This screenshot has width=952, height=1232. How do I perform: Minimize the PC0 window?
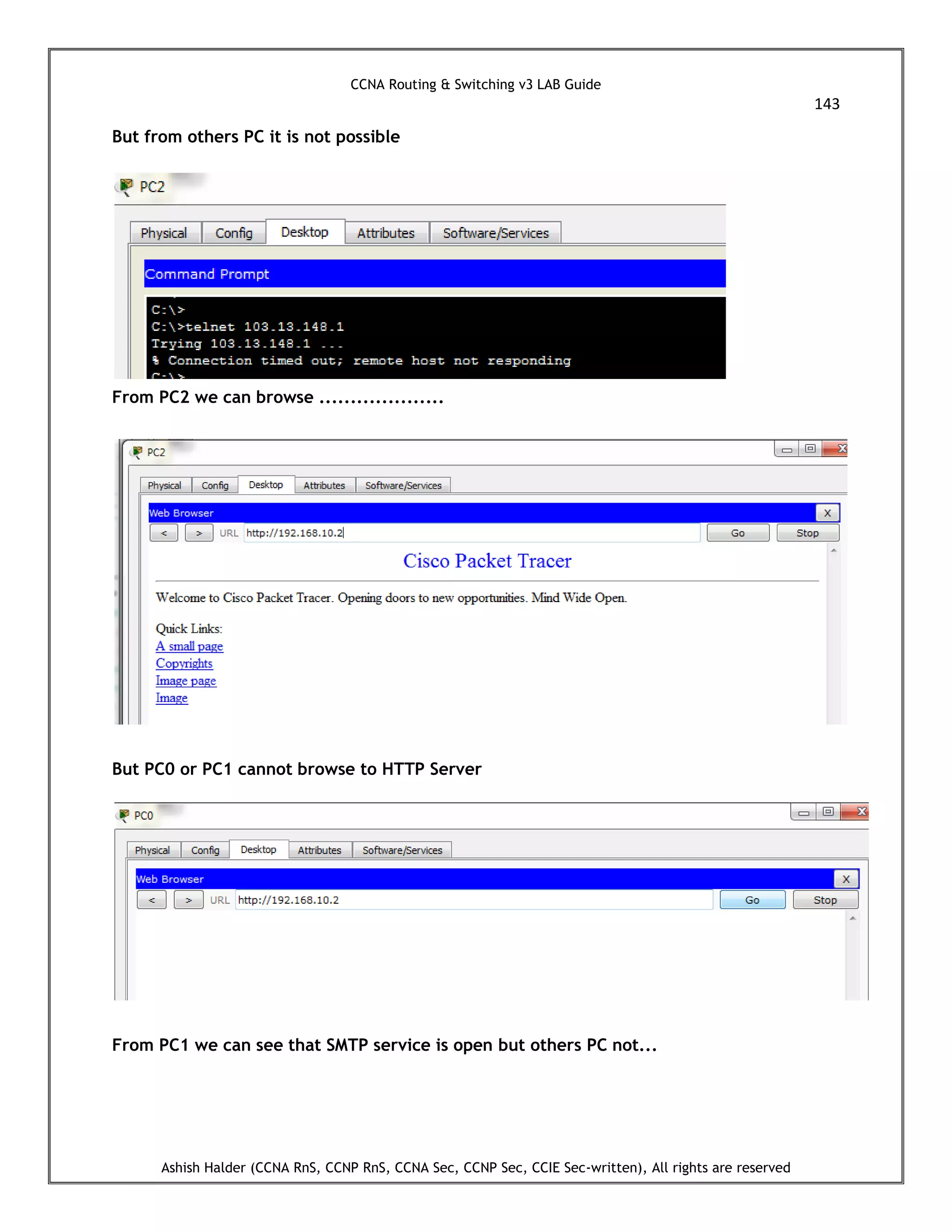(804, 812)
